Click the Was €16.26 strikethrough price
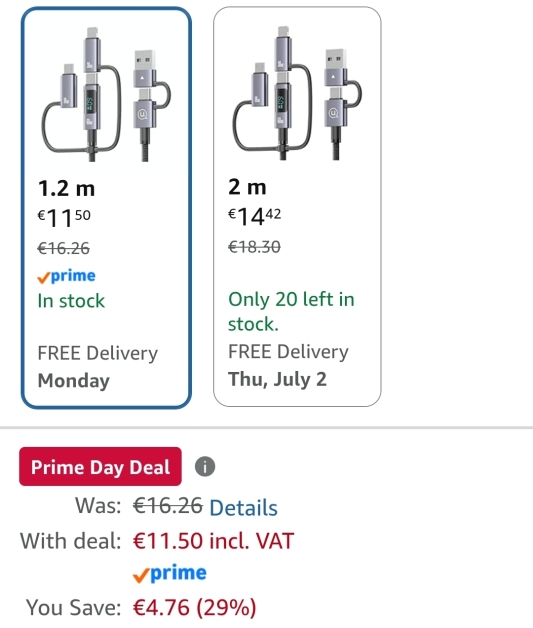This screenshot has width=533, height=628. pyautogui.click(x=168, y=505)
